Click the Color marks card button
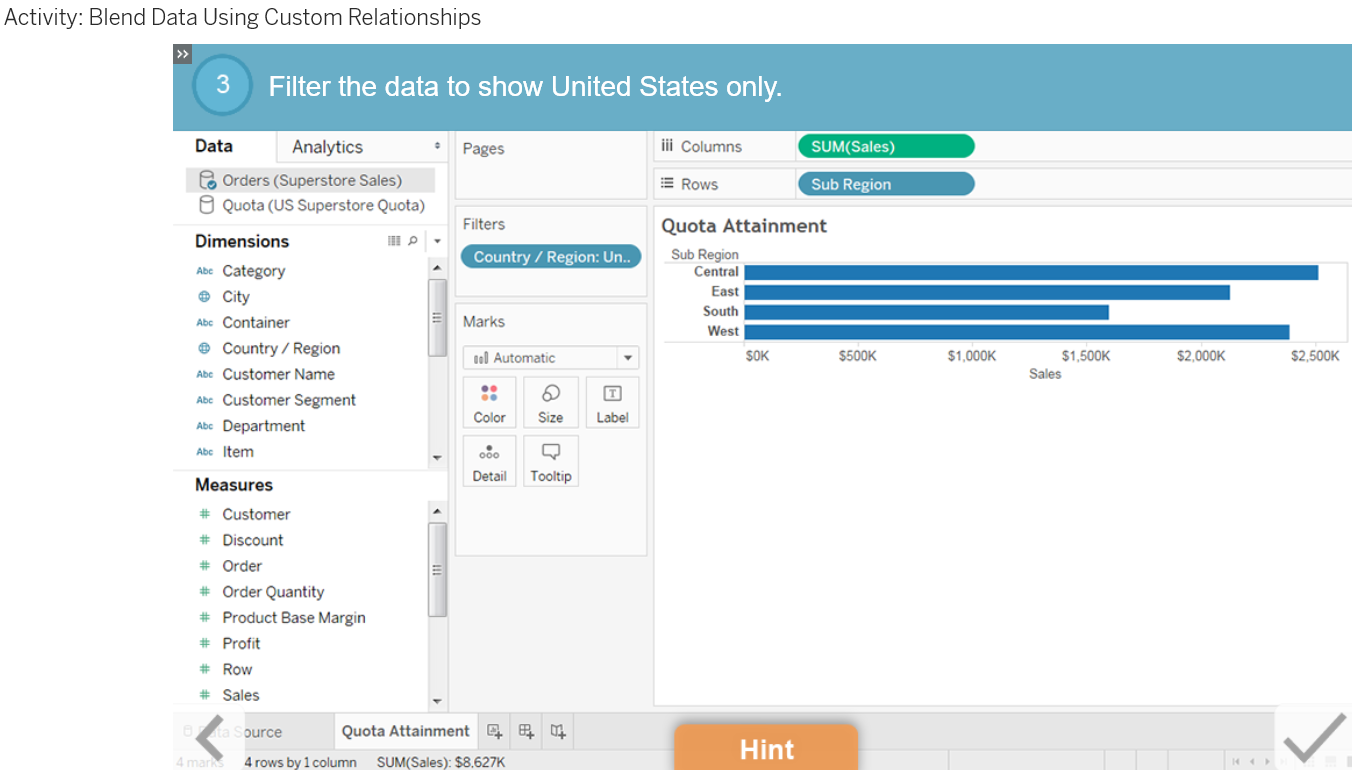The width and height of the screenshot is (1352, 770). (490, 403)
